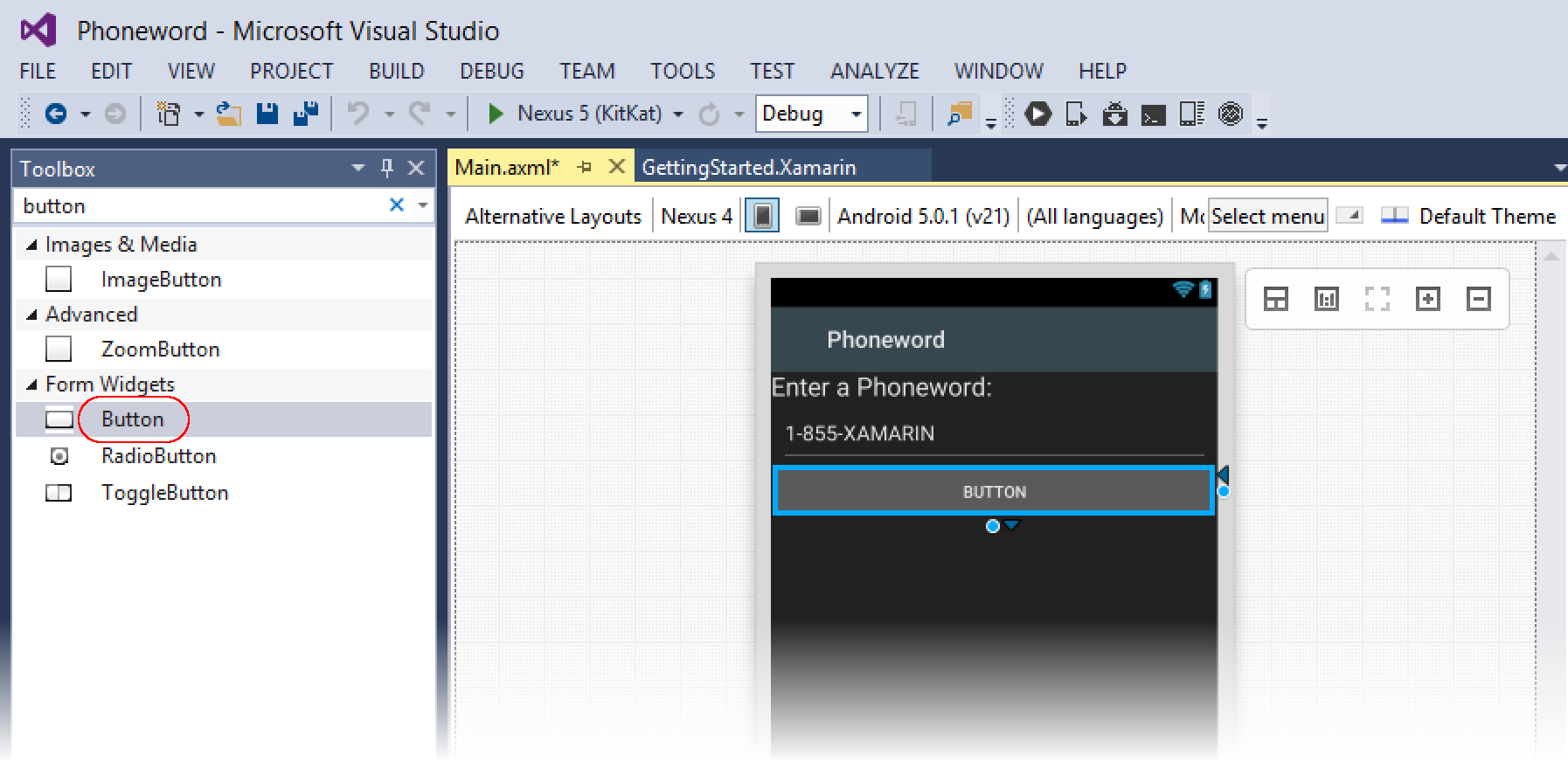
Task: Click the Open File folder icon
Action: [x=229, y=114]
